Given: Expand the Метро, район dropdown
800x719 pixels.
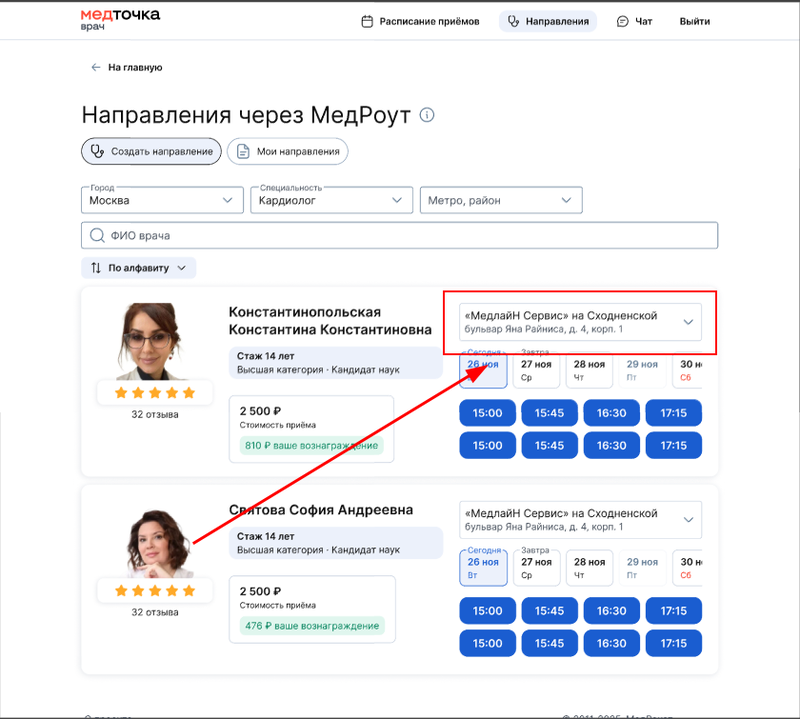Looking at the screenshot, I should [501, 200].
